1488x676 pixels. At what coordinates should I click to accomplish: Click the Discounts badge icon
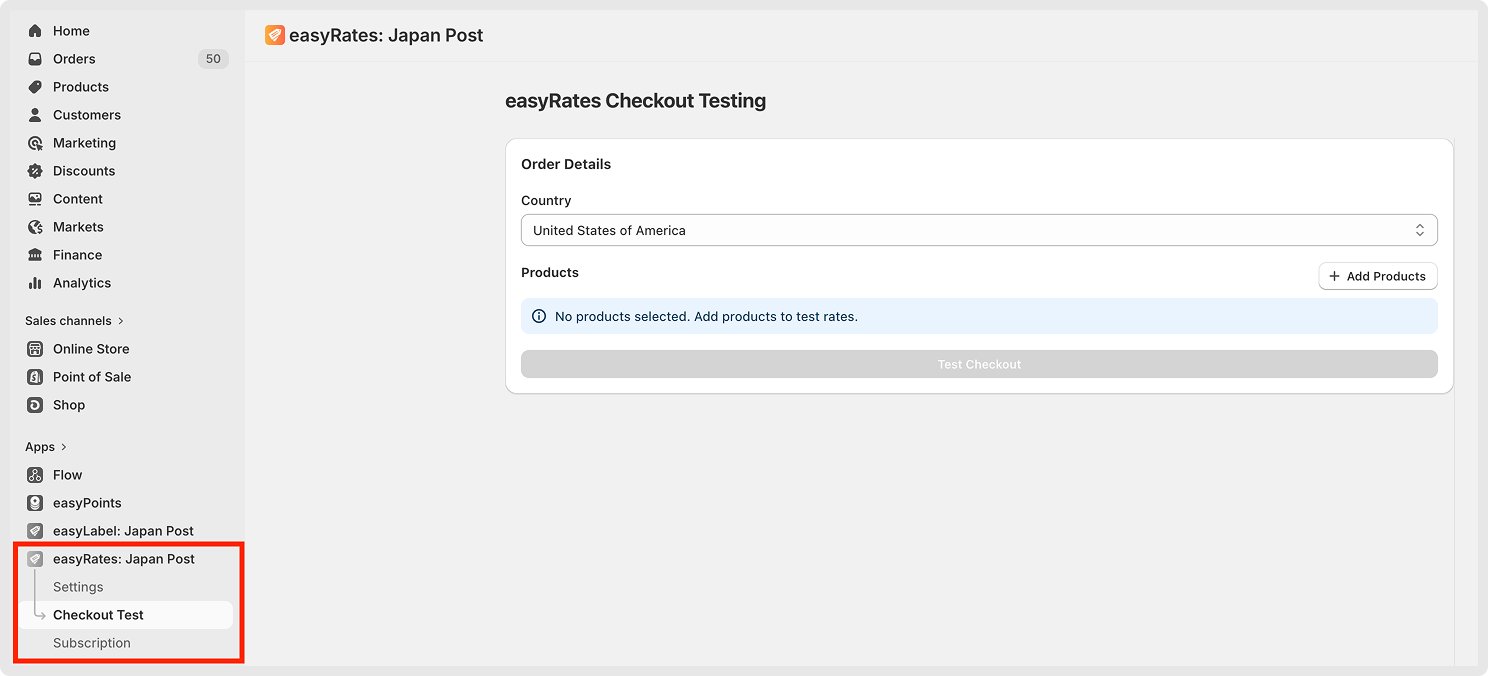click(x=35, y=171)
